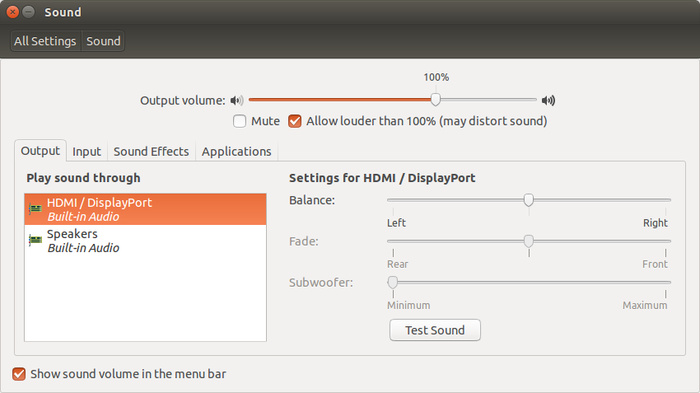
Task: Click the HDMI / DisplayPort sound card icon
Action: 35,209
